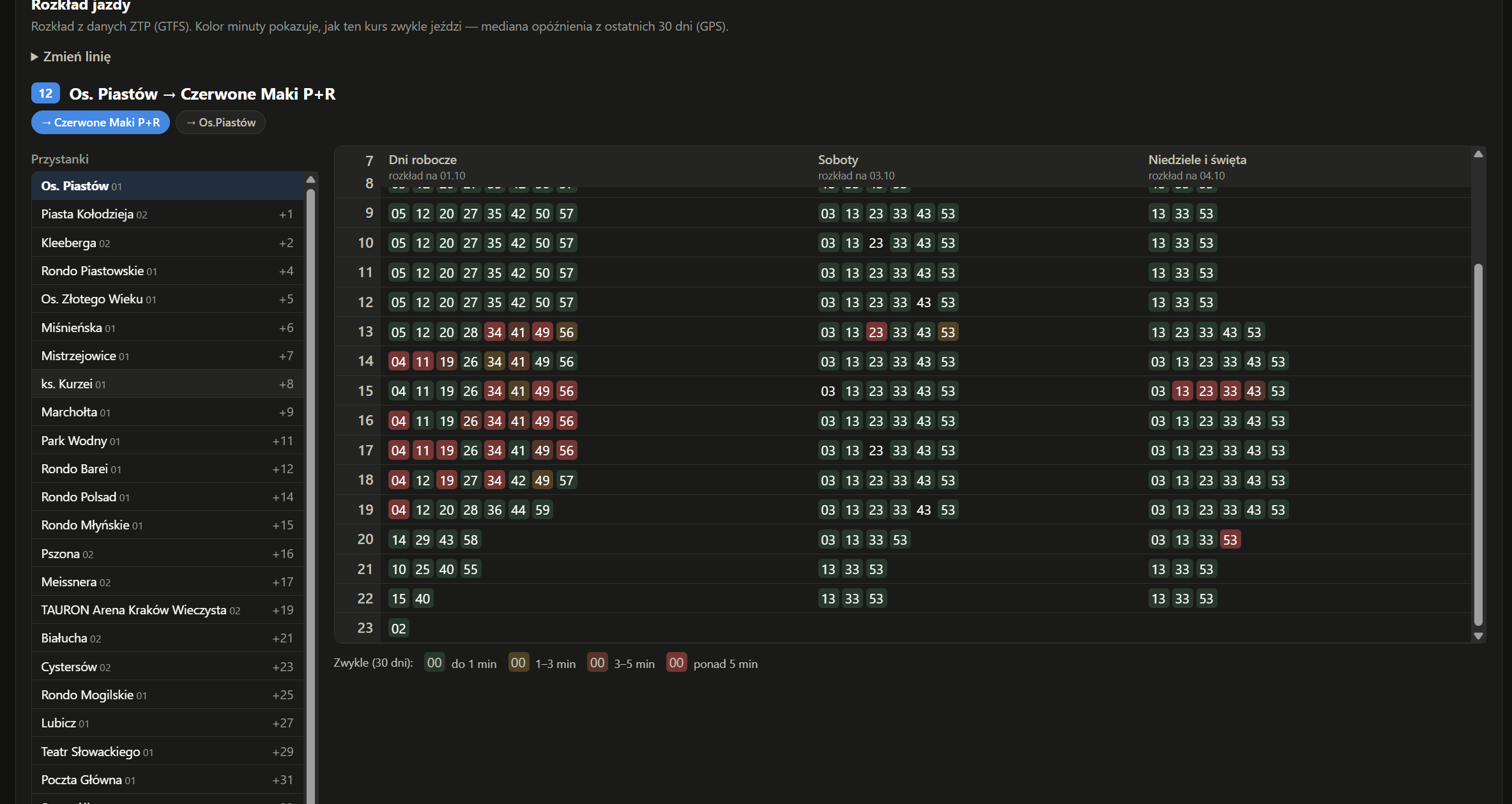Click the 'Niedziele i święta' column header

click(x=1197, y=160)
